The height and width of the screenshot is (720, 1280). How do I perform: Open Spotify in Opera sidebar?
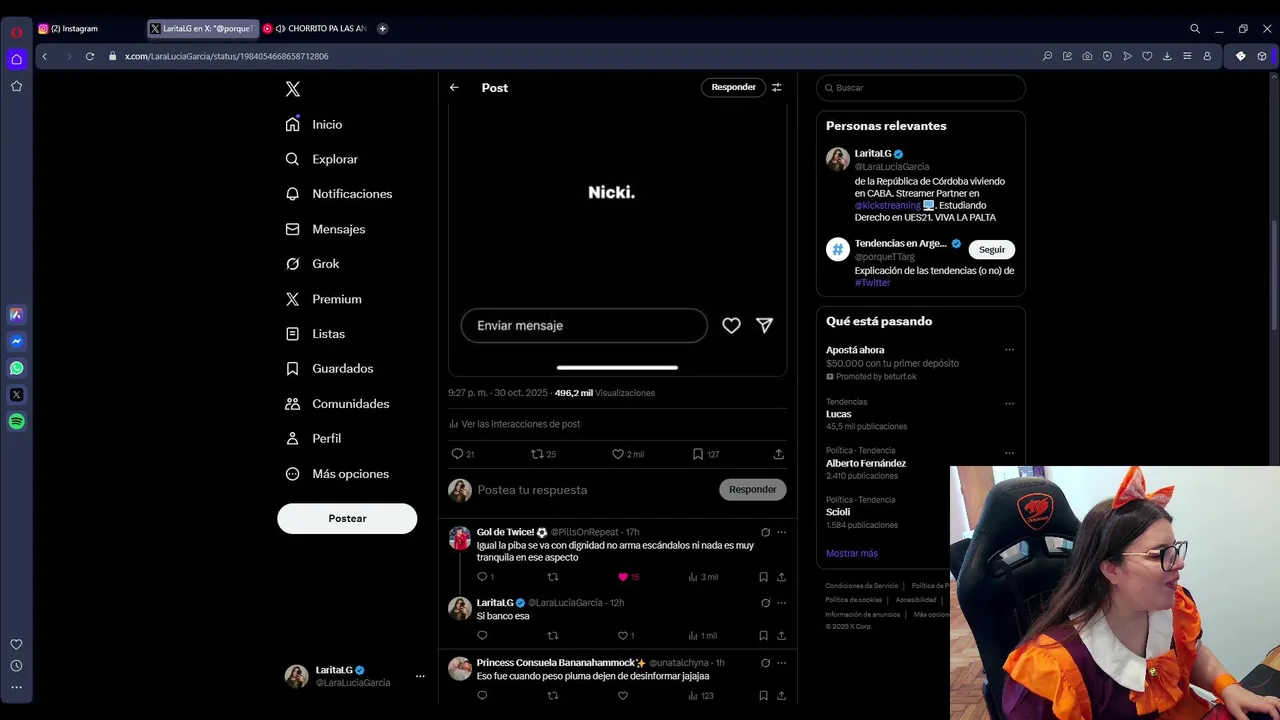[16, 422]
